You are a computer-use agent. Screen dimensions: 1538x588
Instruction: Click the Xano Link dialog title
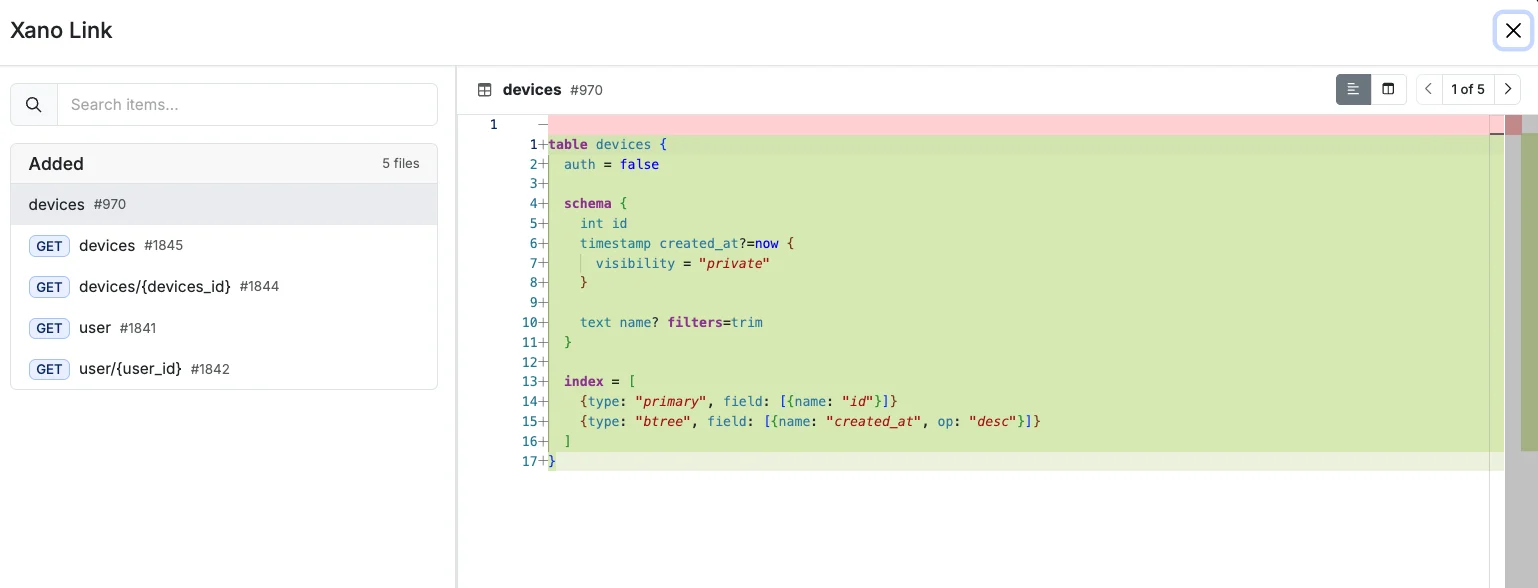pyautogui.click(x=61, y=30)
